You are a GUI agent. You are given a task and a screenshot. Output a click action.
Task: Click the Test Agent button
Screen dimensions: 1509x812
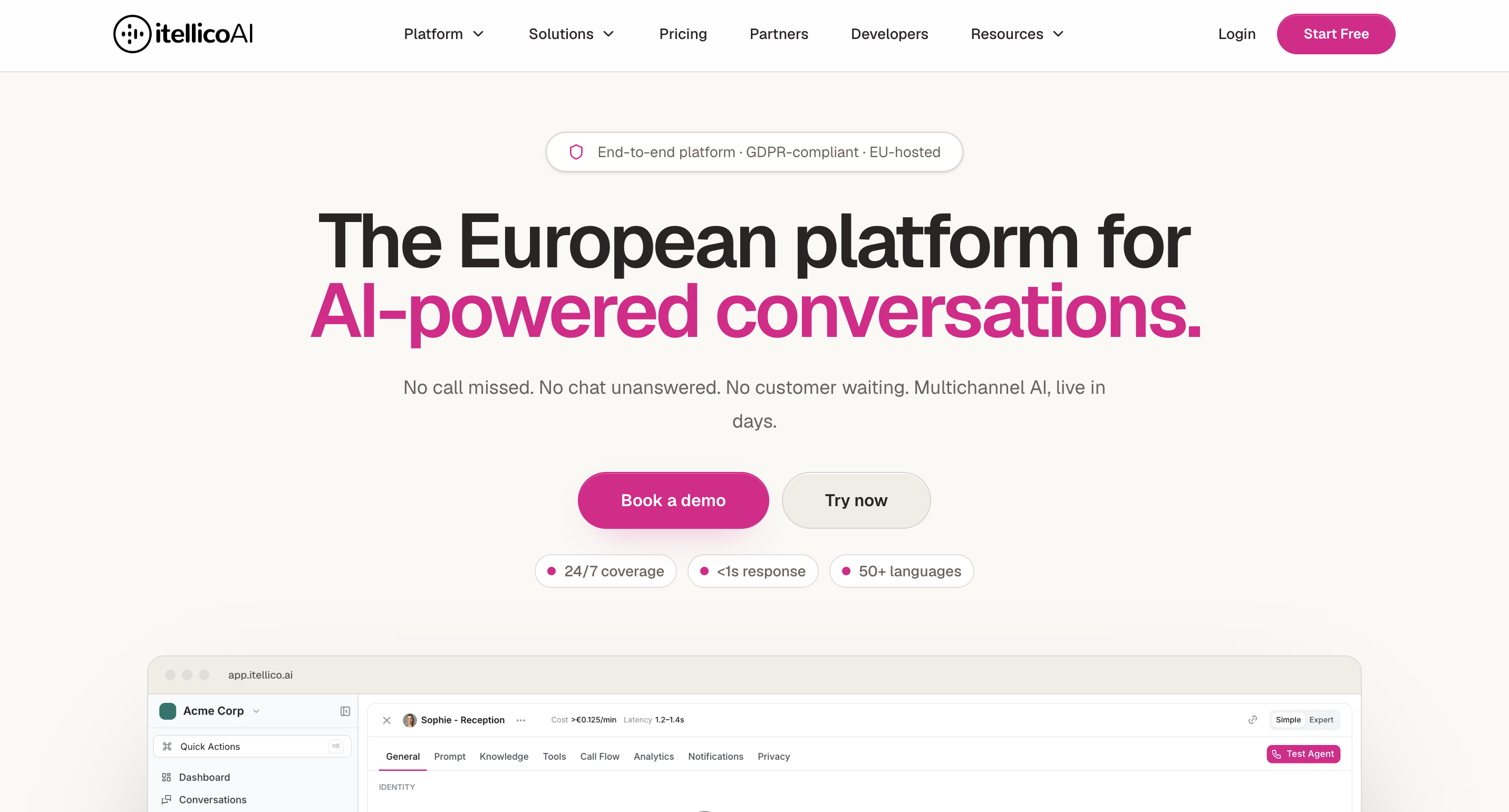coord(1303,754)
